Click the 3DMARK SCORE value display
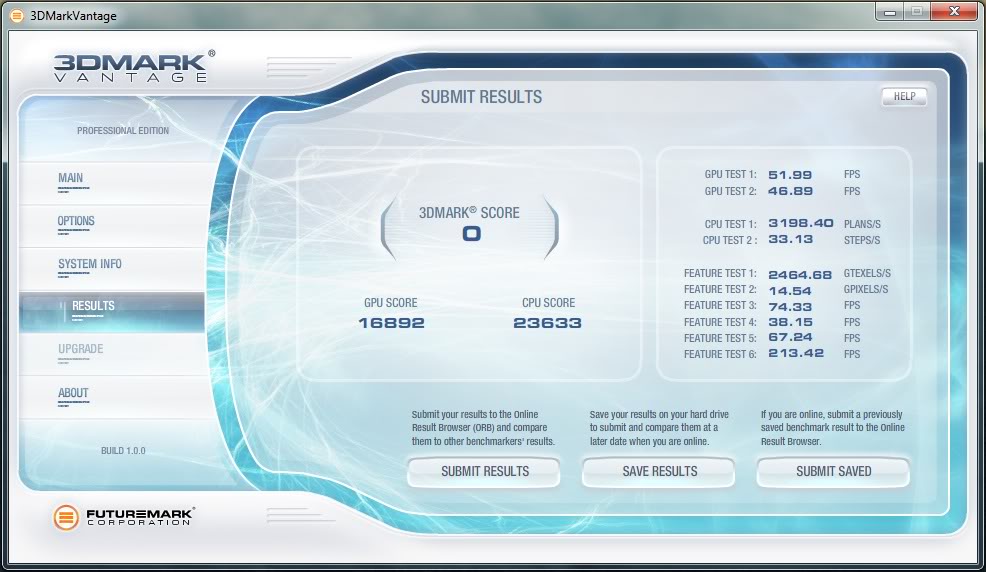986x572 pixels. pos(470,234)
